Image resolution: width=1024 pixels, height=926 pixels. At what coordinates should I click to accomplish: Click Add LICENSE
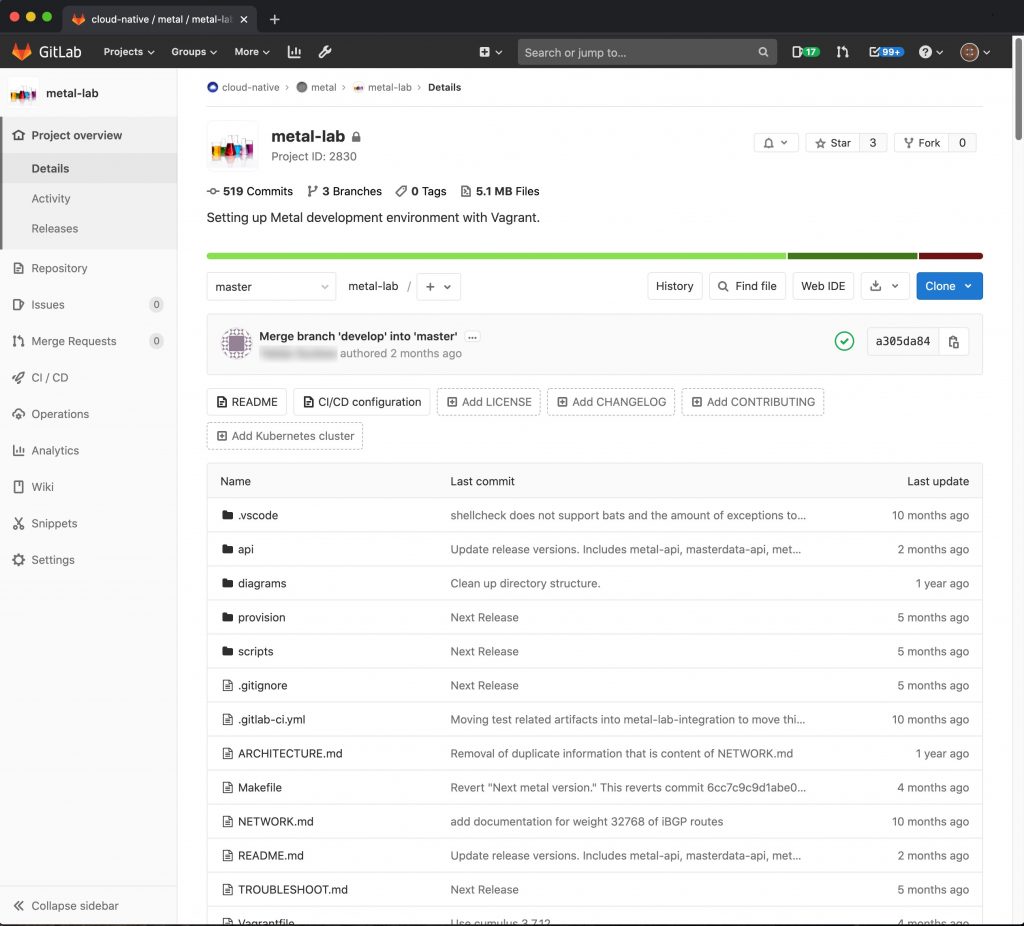click(x=488, y=402)
